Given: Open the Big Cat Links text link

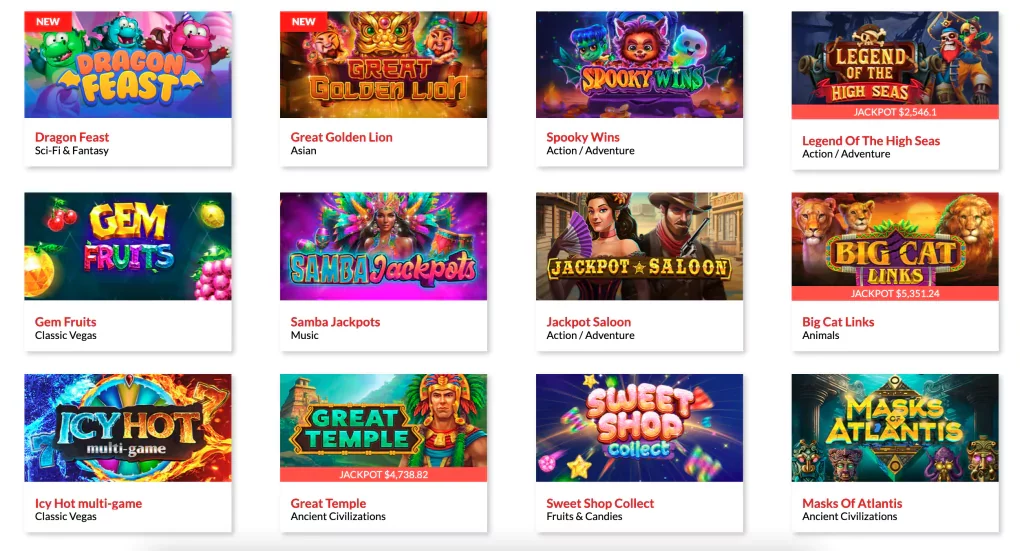Looking at the screenshot, I should 838,321.
